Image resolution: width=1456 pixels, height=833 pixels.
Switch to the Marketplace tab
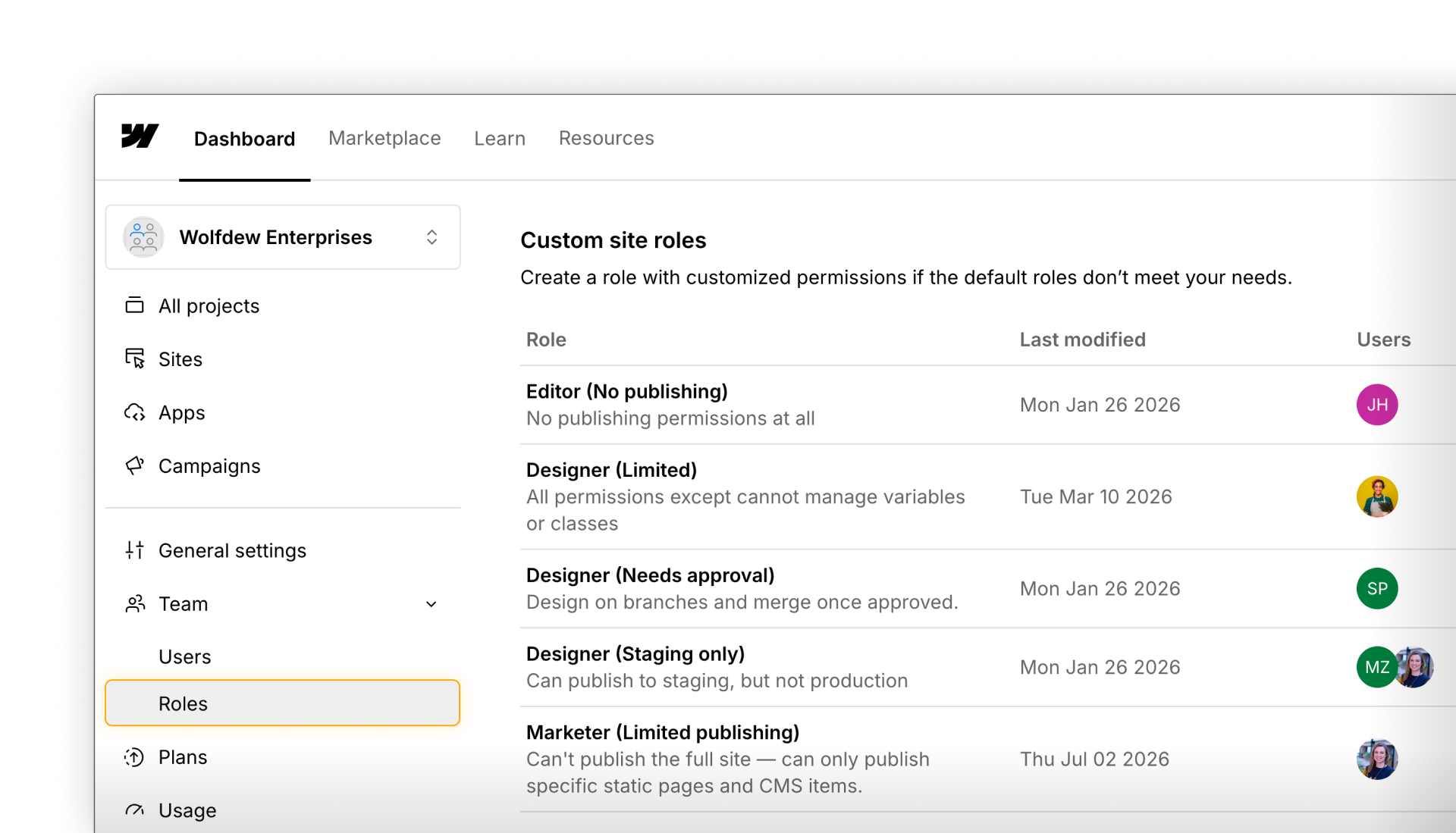click(x=384, y=138)
